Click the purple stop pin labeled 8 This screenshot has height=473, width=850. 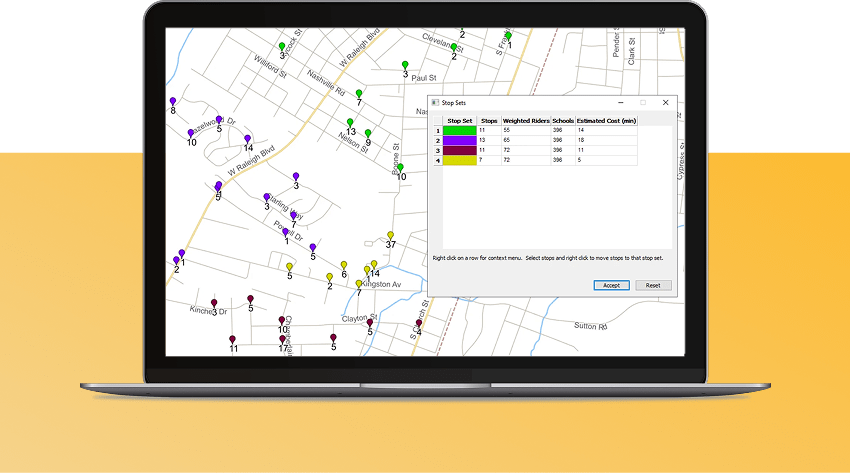[x=172, y=101]
